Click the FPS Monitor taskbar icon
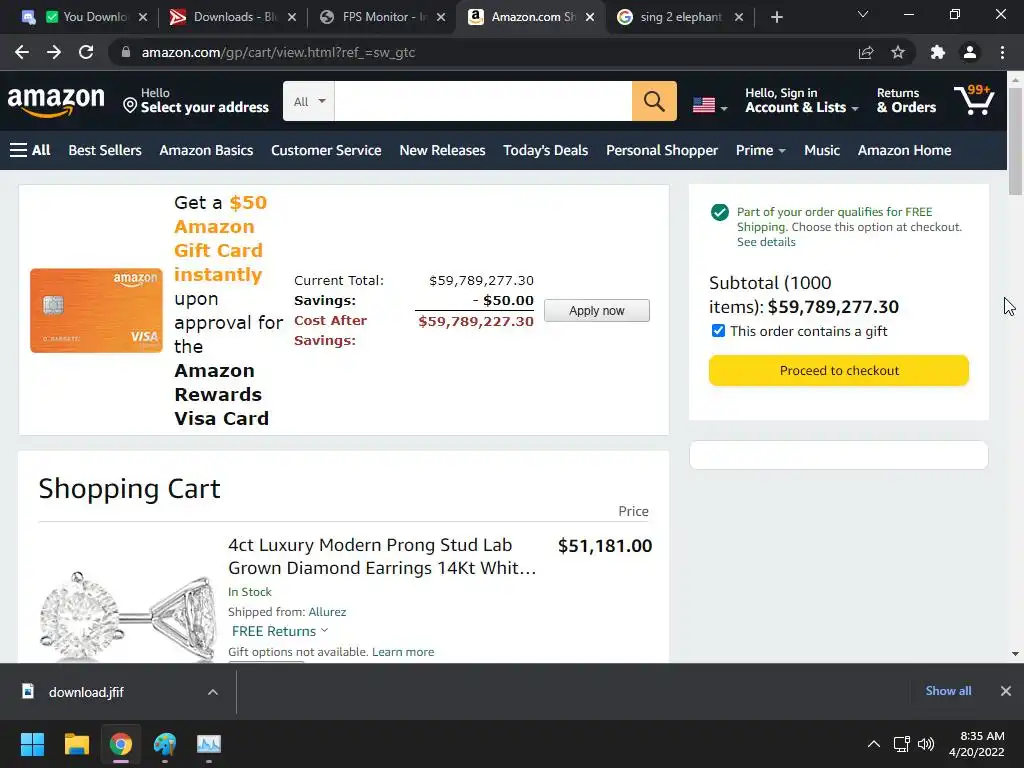 click(x=209, y=744)
